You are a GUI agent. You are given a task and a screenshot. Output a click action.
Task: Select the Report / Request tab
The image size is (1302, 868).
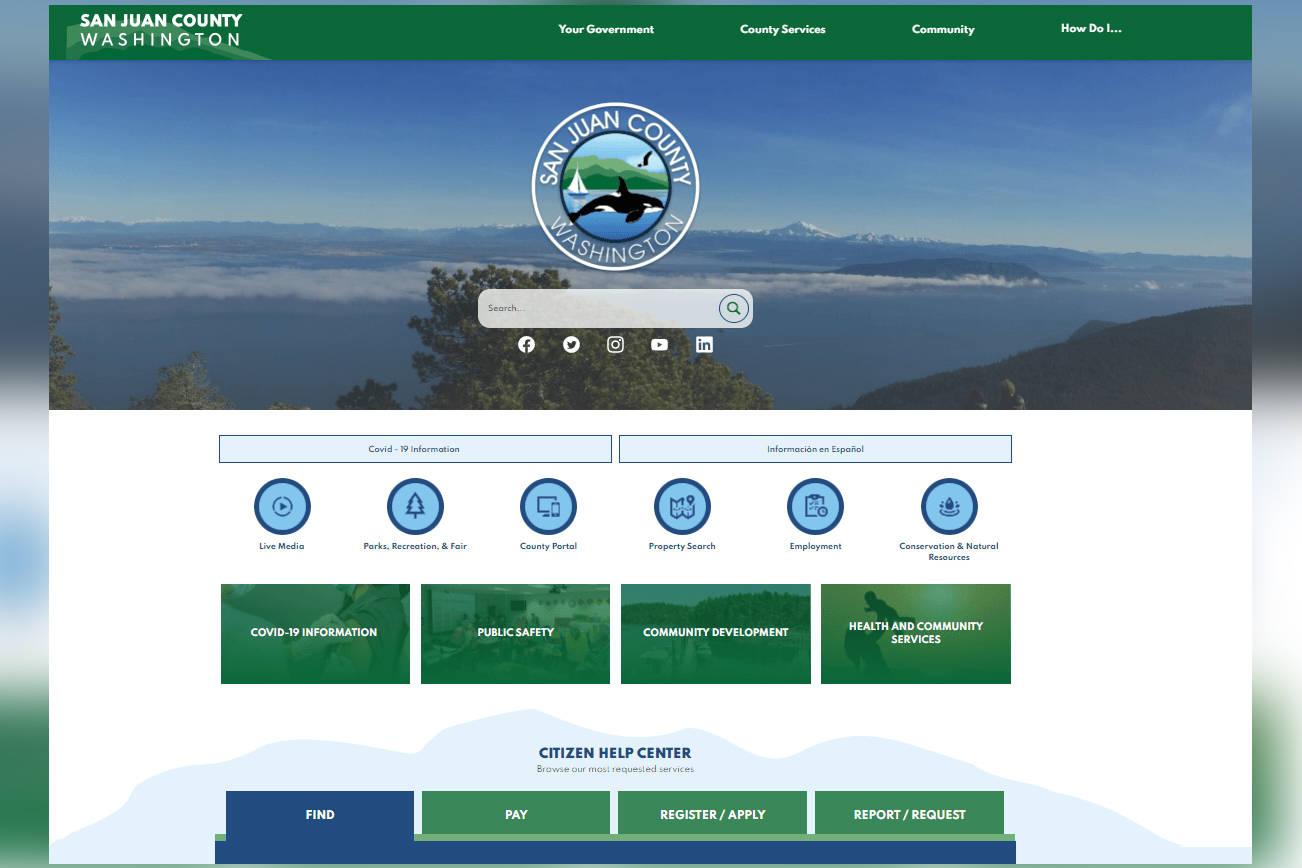(x=909, y=814)
